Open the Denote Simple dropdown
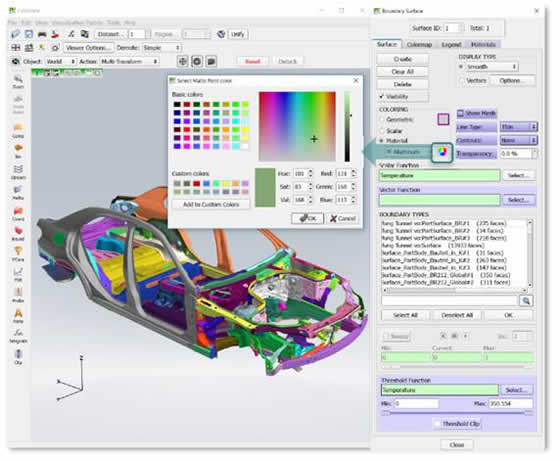 coord(161,47)
